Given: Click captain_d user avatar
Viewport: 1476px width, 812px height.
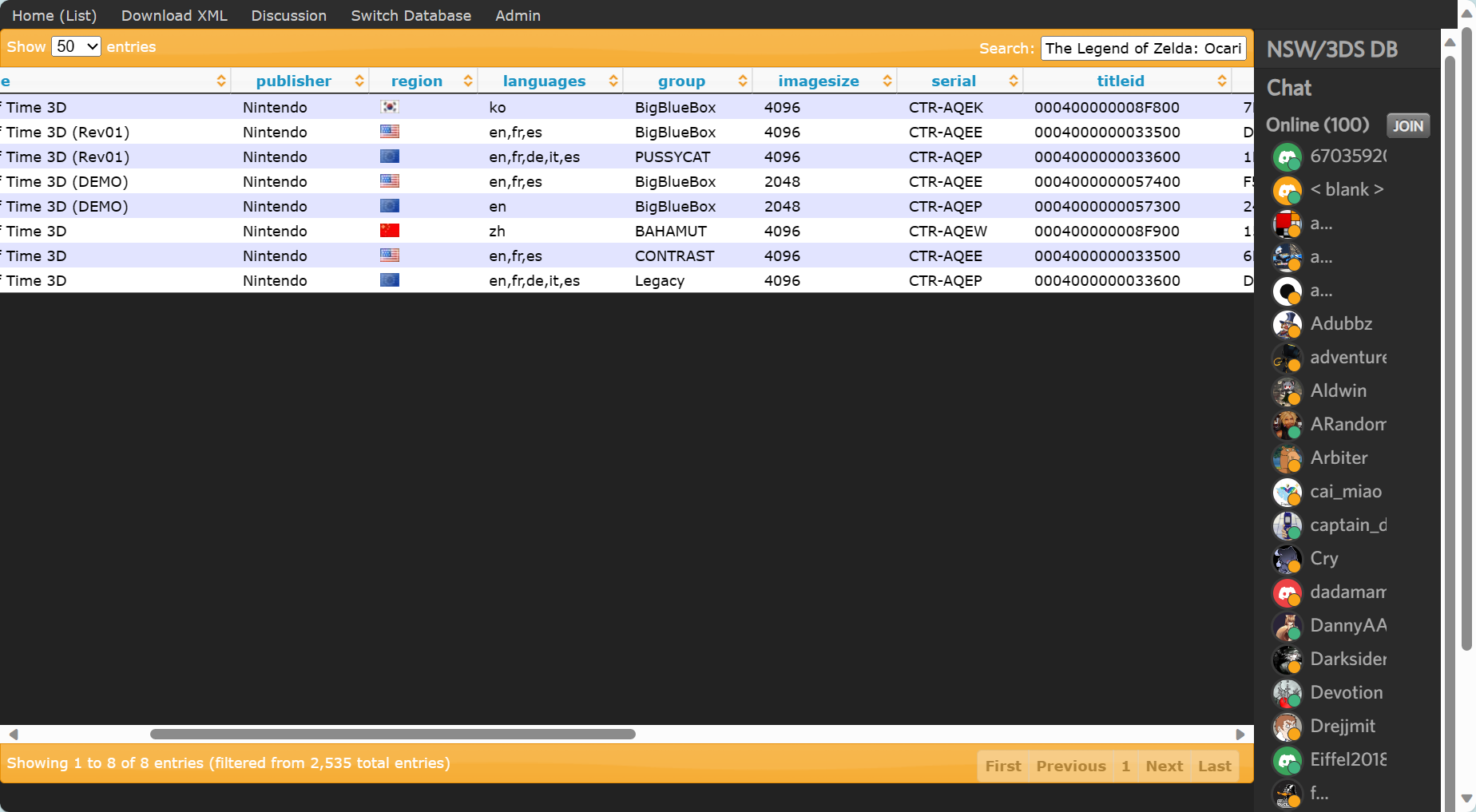Looking at the screenshot, I should [1287, 526].
